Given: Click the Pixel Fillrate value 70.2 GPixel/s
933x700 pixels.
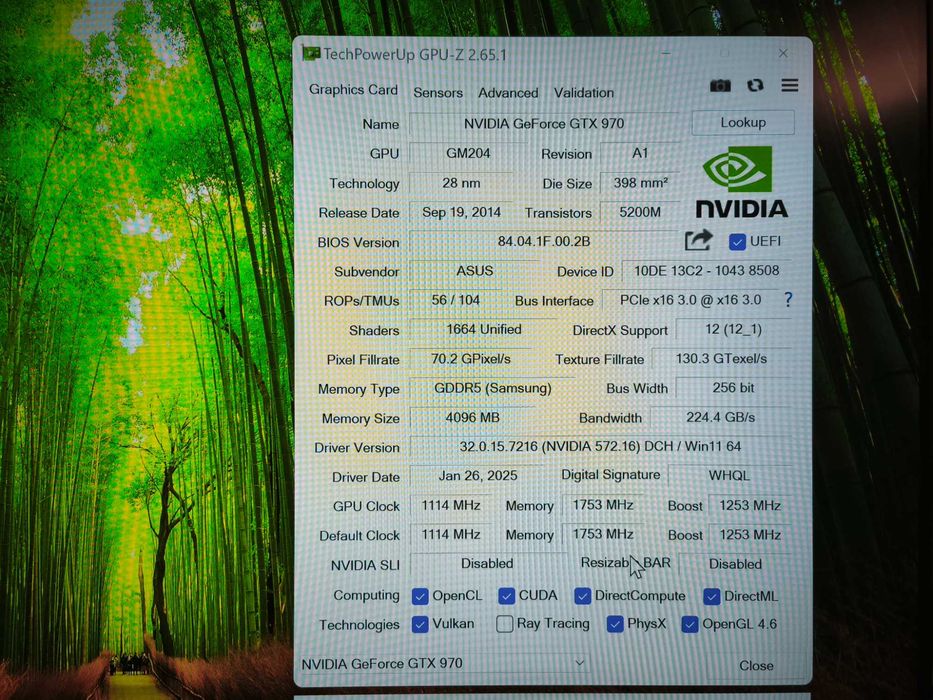Looking at the screenshot, I should 470,359.
